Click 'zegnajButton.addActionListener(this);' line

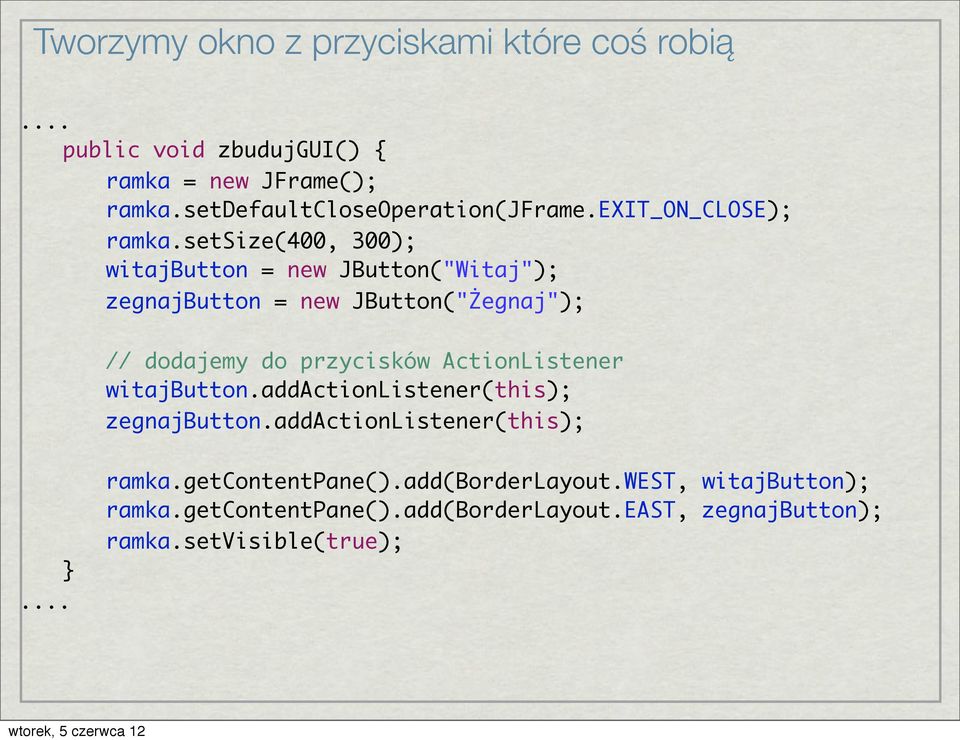(344, 421)
